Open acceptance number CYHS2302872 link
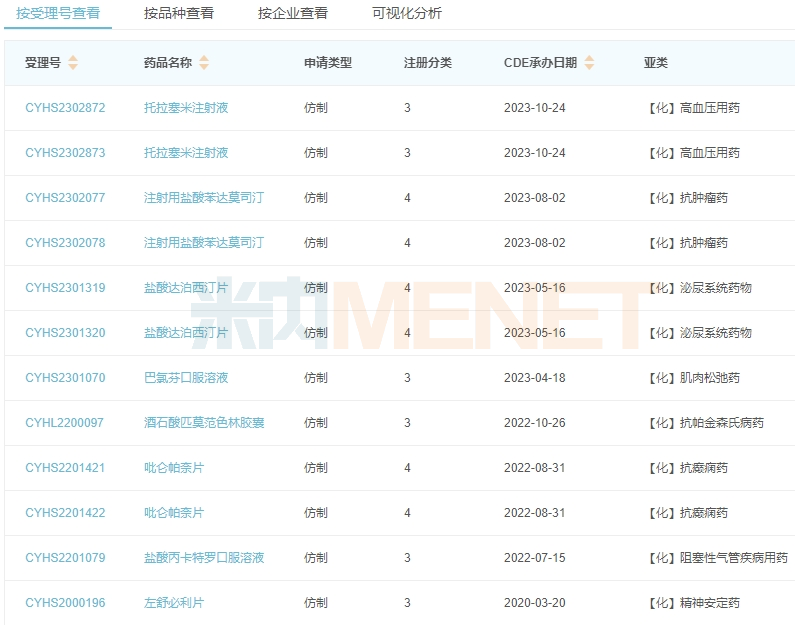 [x=65, y=108]
